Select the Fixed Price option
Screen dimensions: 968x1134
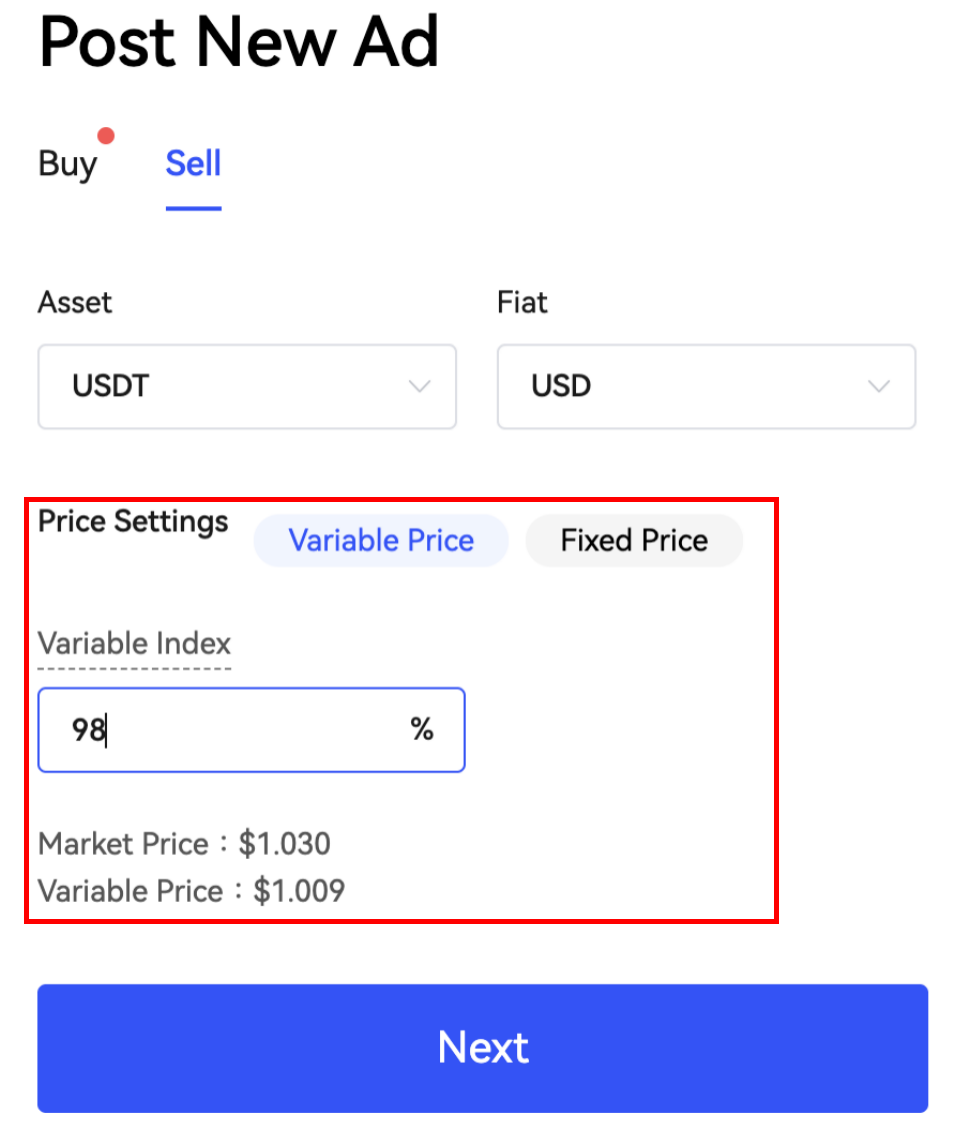(x=634, y=541)
